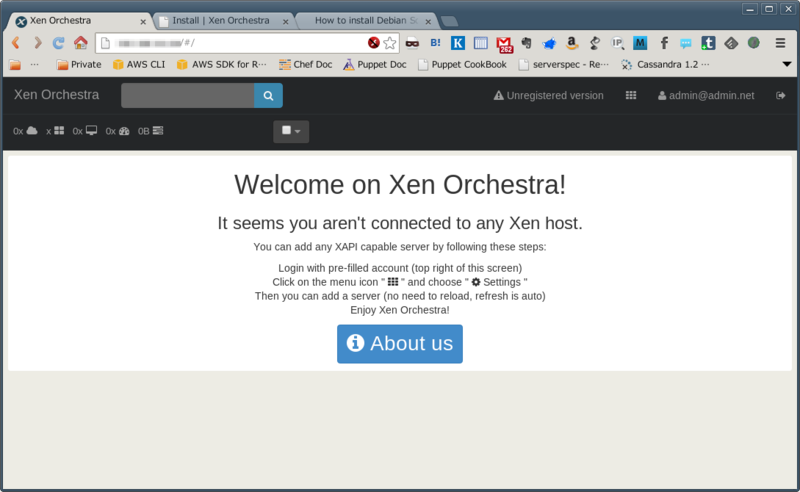The height and width of the screenshot is (492, 800).
Task: Click the blue search magnifier button
Action: 268,95
